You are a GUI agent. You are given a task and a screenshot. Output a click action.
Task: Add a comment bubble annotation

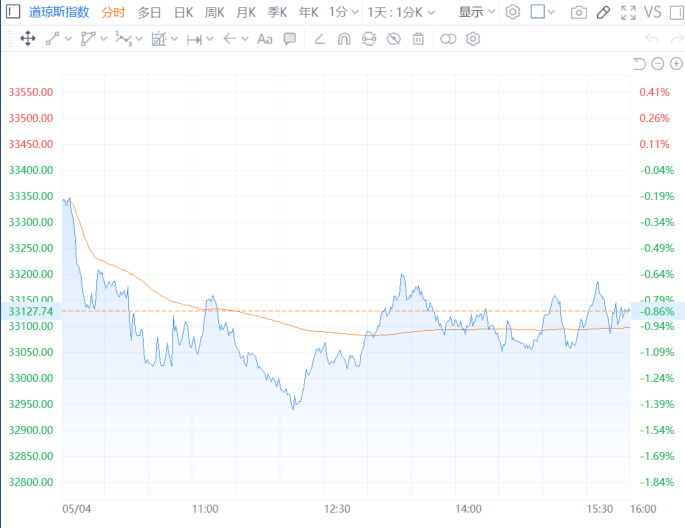coord(289,39)
